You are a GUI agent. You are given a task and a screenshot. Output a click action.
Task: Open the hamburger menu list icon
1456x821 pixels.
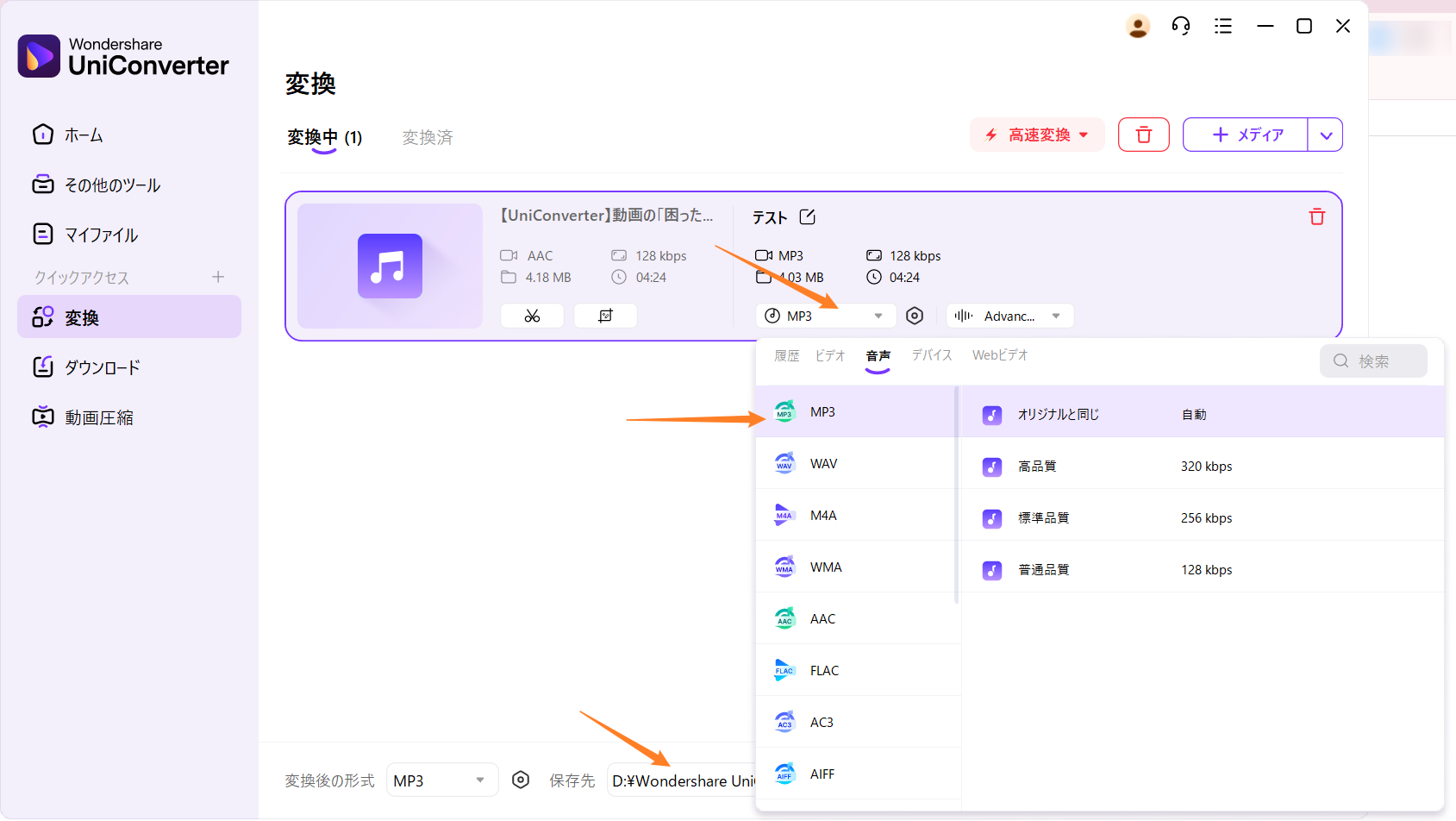[x=1223, y=26]
